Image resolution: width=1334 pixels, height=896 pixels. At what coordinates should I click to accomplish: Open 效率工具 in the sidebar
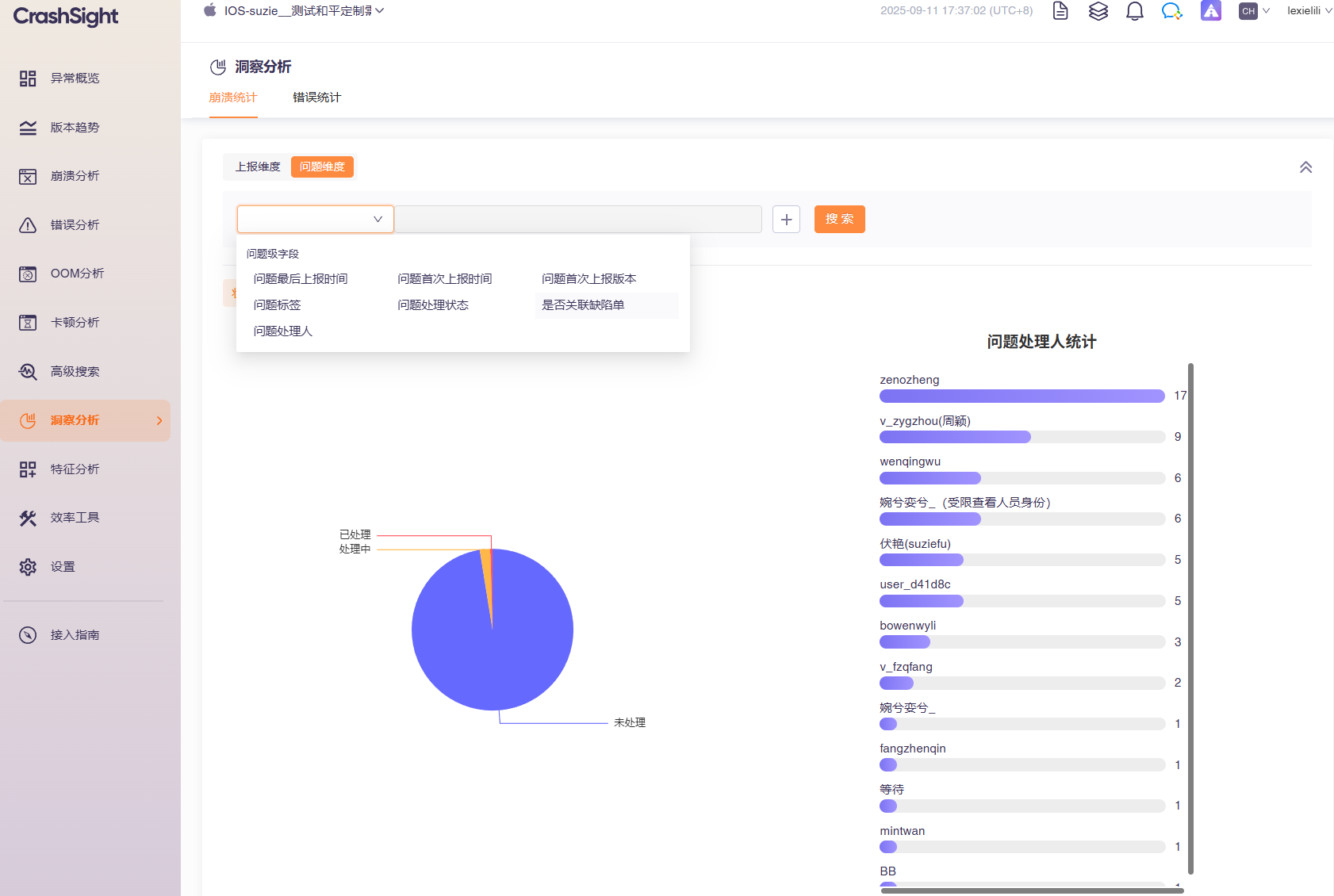coord(75,518)
